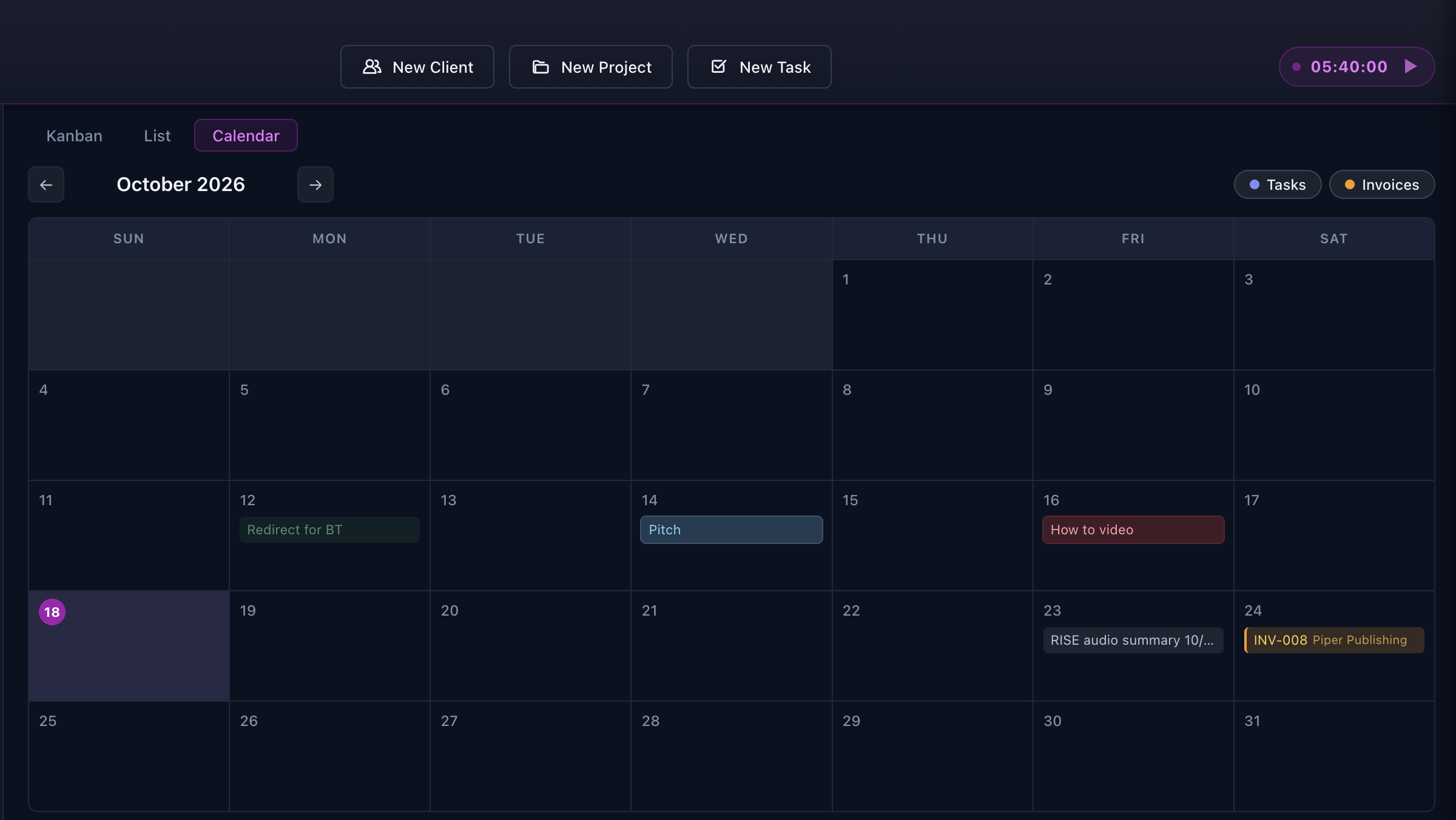
Task: Select October 19 on the calendar
Action: click(329, 646)
